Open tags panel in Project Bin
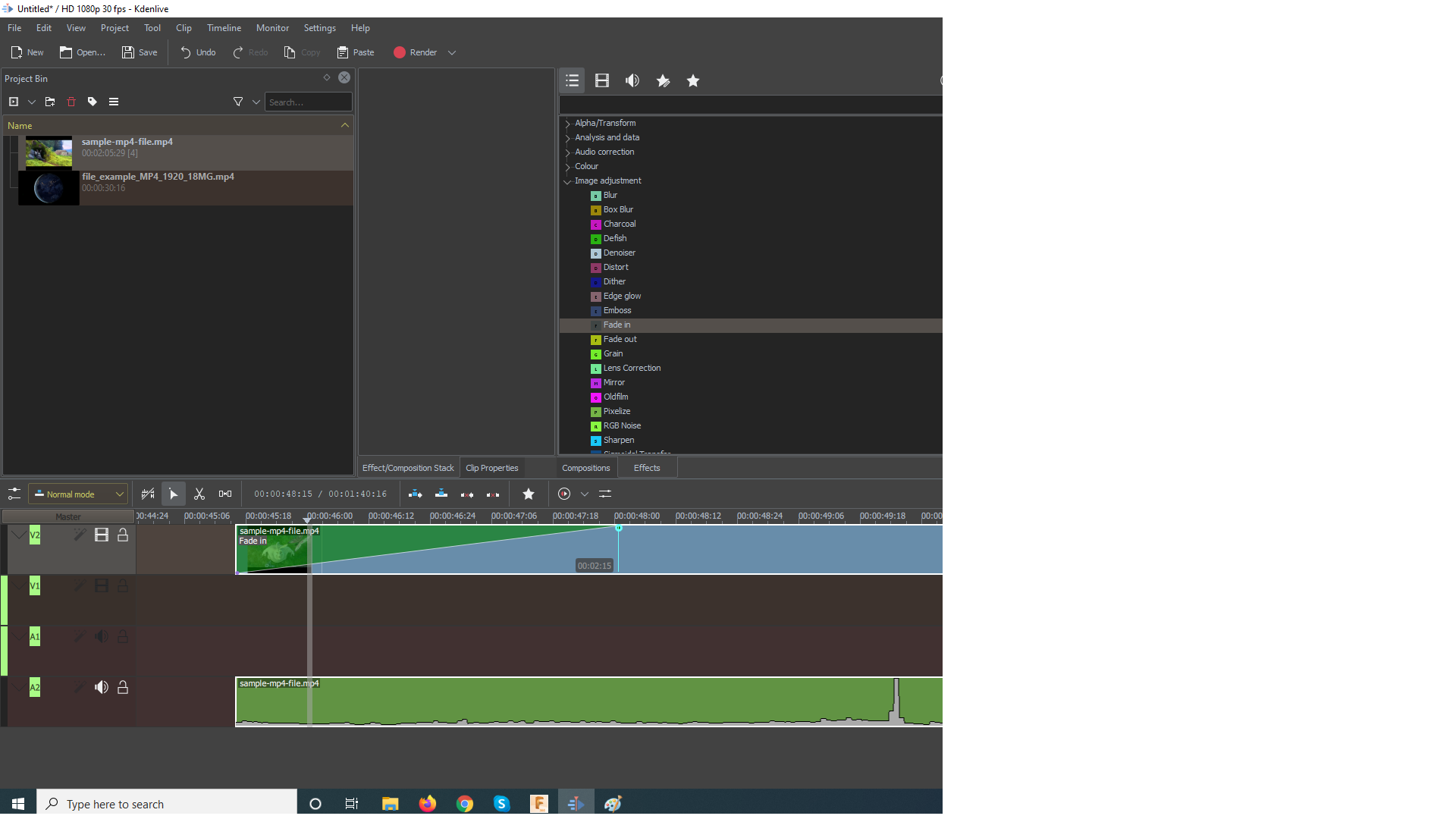 click(93, 102)
